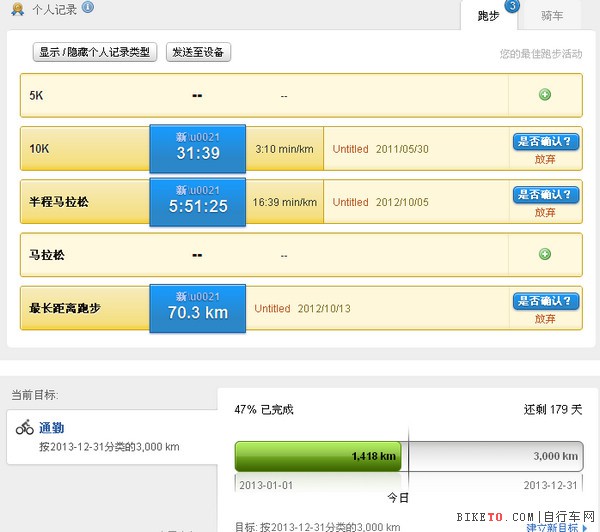Discard the 半程马拉松 record via 放弃
This screenshot has height=532, width=600.
click(x=545, y=212)
